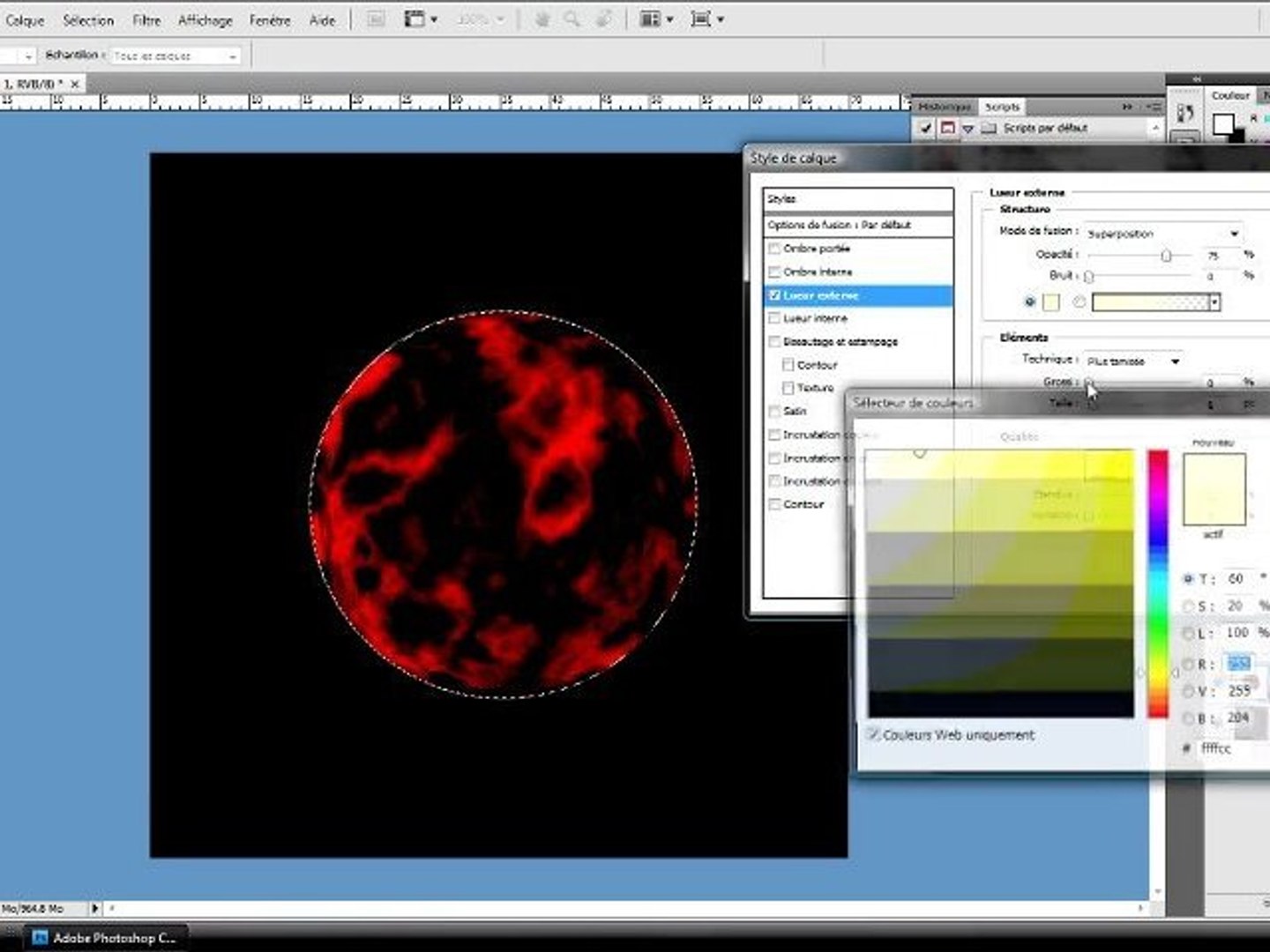Click the Opacité slider handle
Viewport: 1270px width, 952px height.
point(1166,255)
